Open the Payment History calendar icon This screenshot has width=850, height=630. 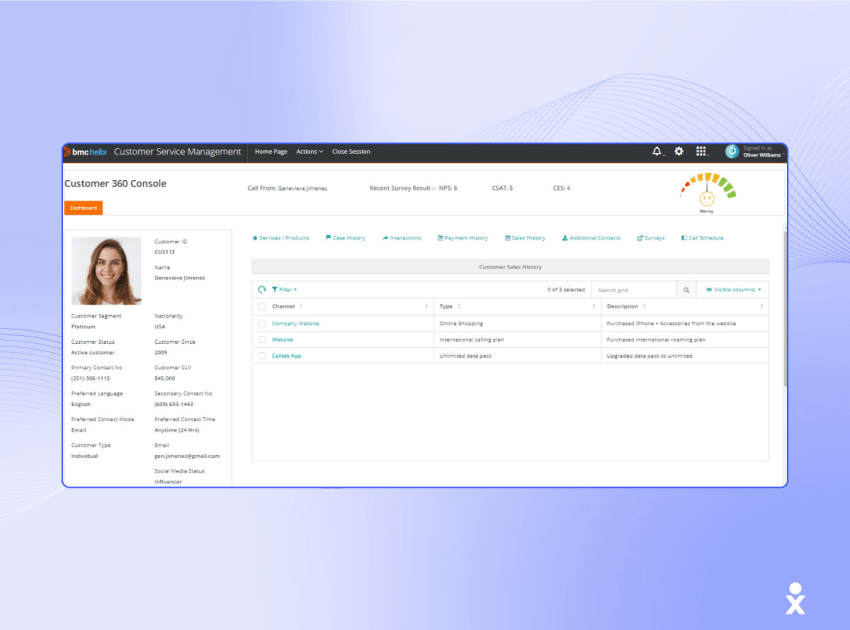(438, 238)
